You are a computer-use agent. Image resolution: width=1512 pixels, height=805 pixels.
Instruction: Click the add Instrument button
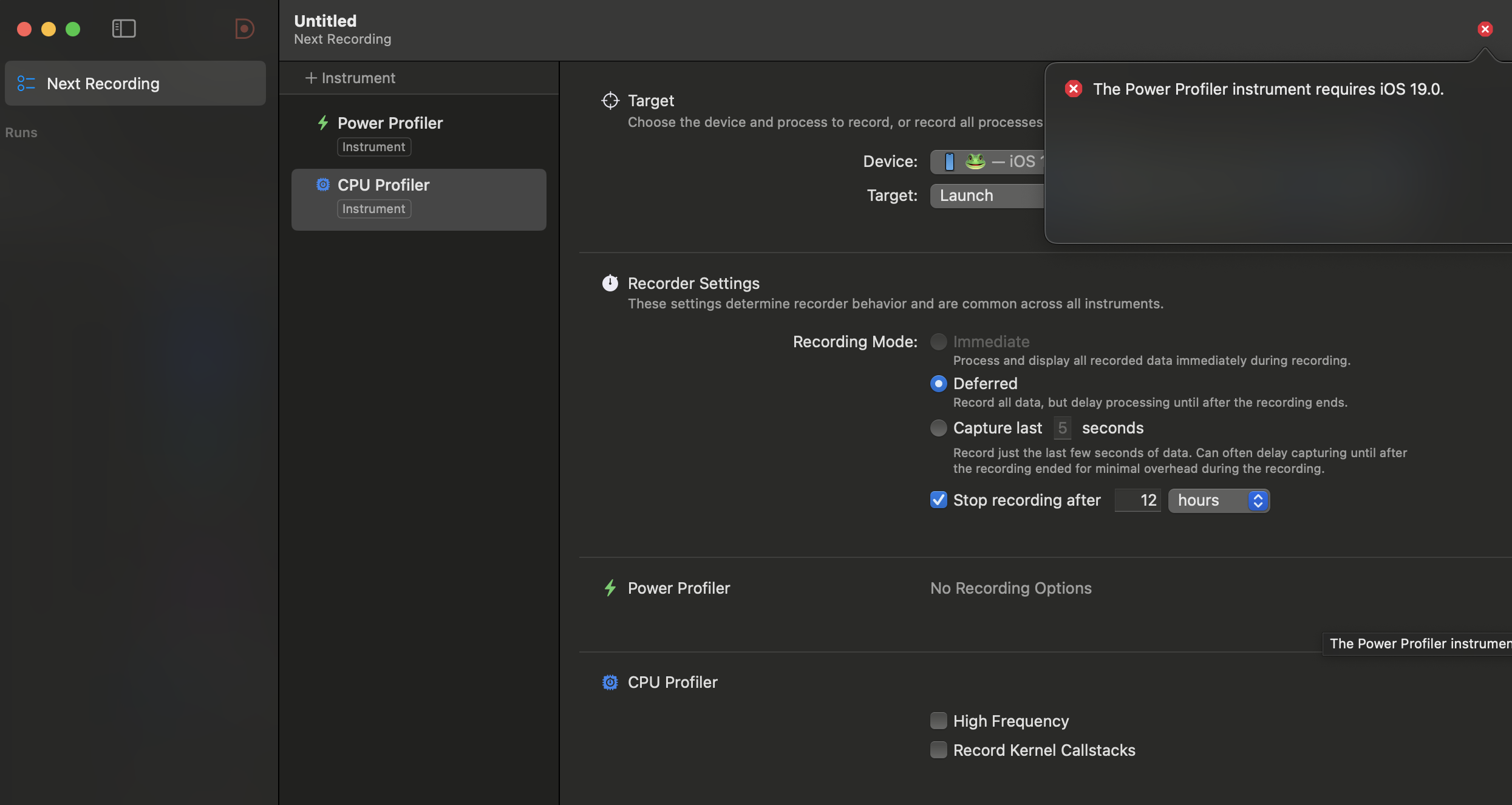(350, 78)
